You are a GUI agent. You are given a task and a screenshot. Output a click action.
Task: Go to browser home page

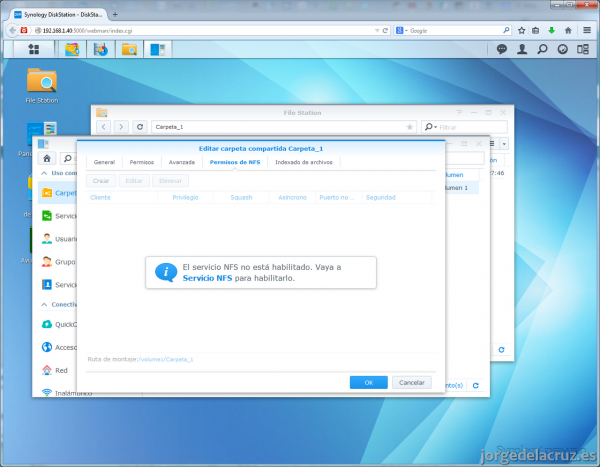(x=568, y=30)
